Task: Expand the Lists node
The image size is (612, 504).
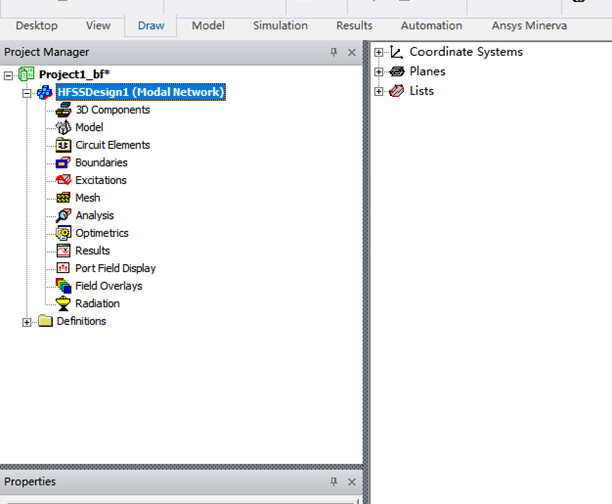Action: 378,91
